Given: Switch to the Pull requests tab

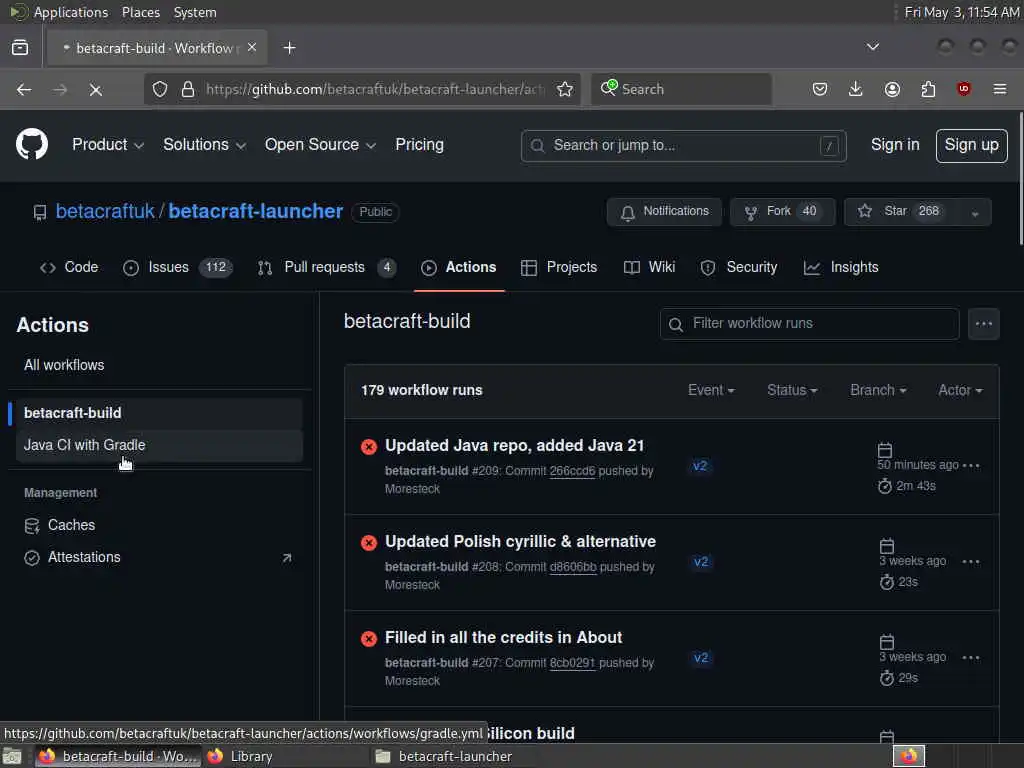Looking at the screenshot, I should pyautogui.click(x=327, y=267).
